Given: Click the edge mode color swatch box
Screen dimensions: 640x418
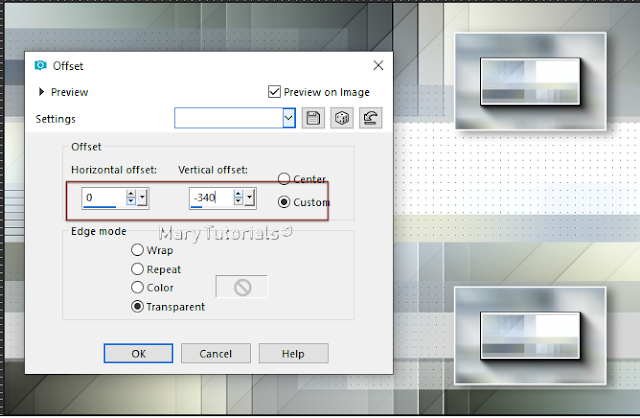Looking at the screenshot, I should point(242,288).
